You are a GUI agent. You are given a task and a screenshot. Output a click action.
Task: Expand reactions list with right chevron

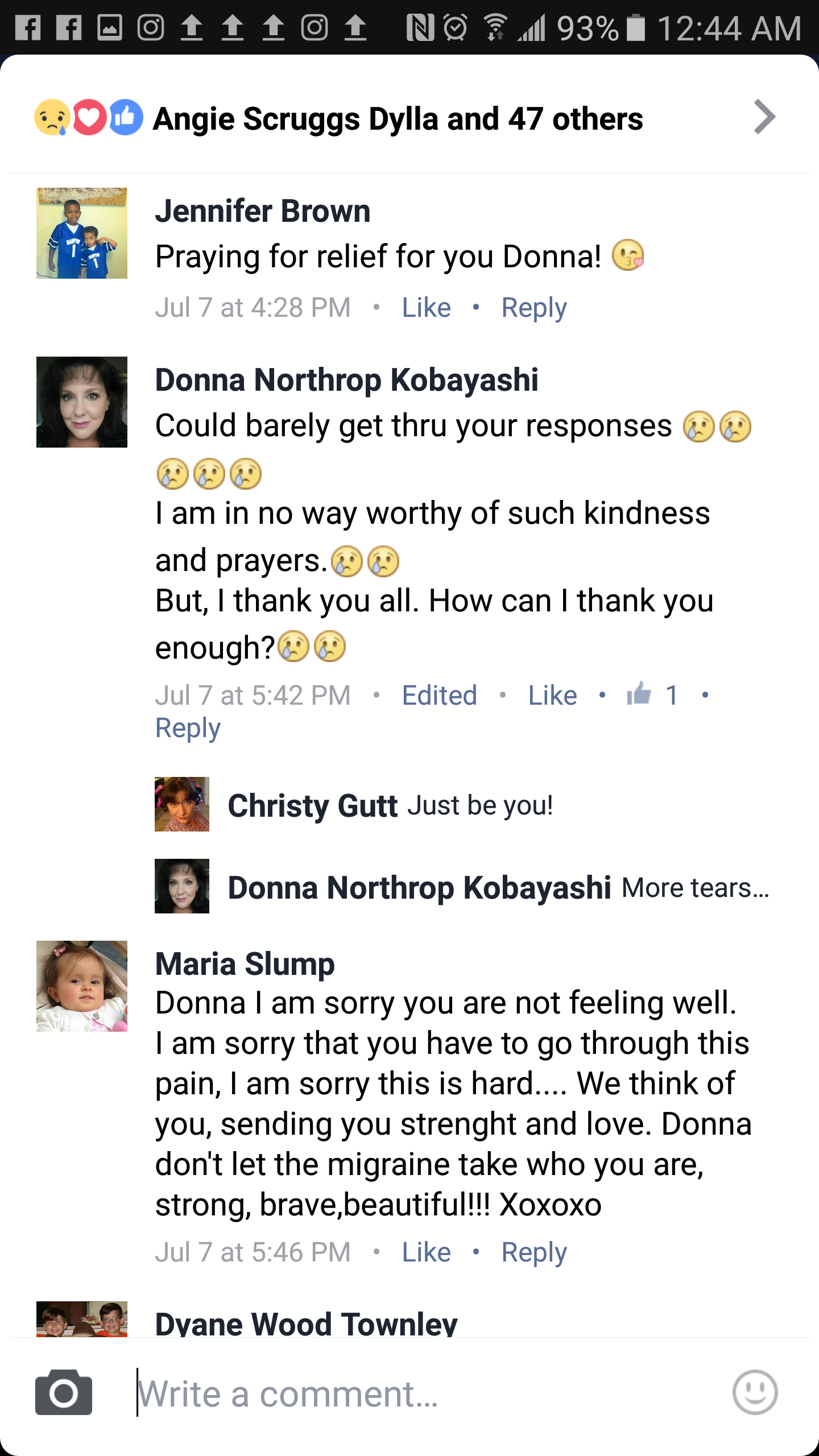tap(764, 117)
